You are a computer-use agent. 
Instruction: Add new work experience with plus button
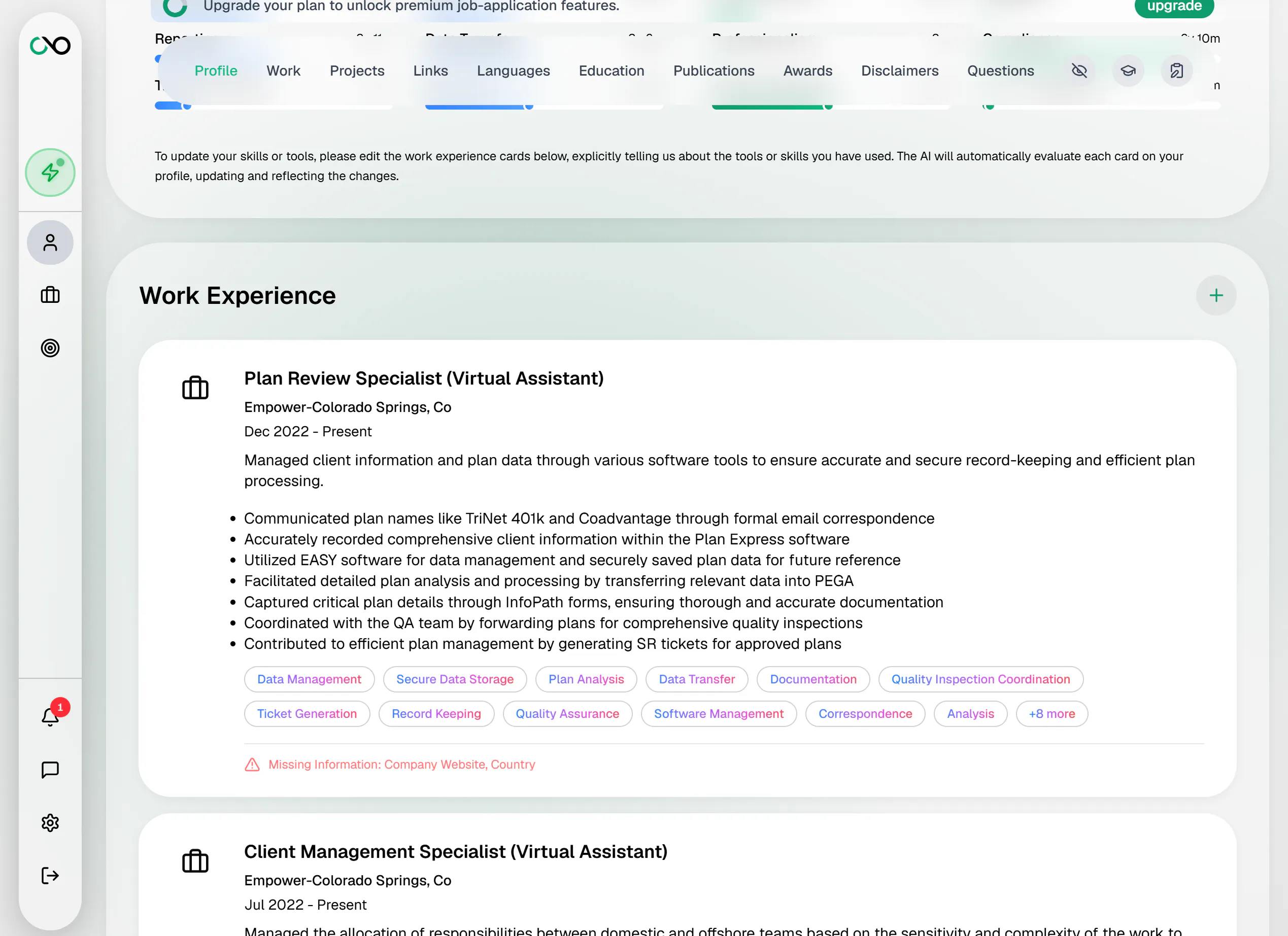coord(1216,296)
